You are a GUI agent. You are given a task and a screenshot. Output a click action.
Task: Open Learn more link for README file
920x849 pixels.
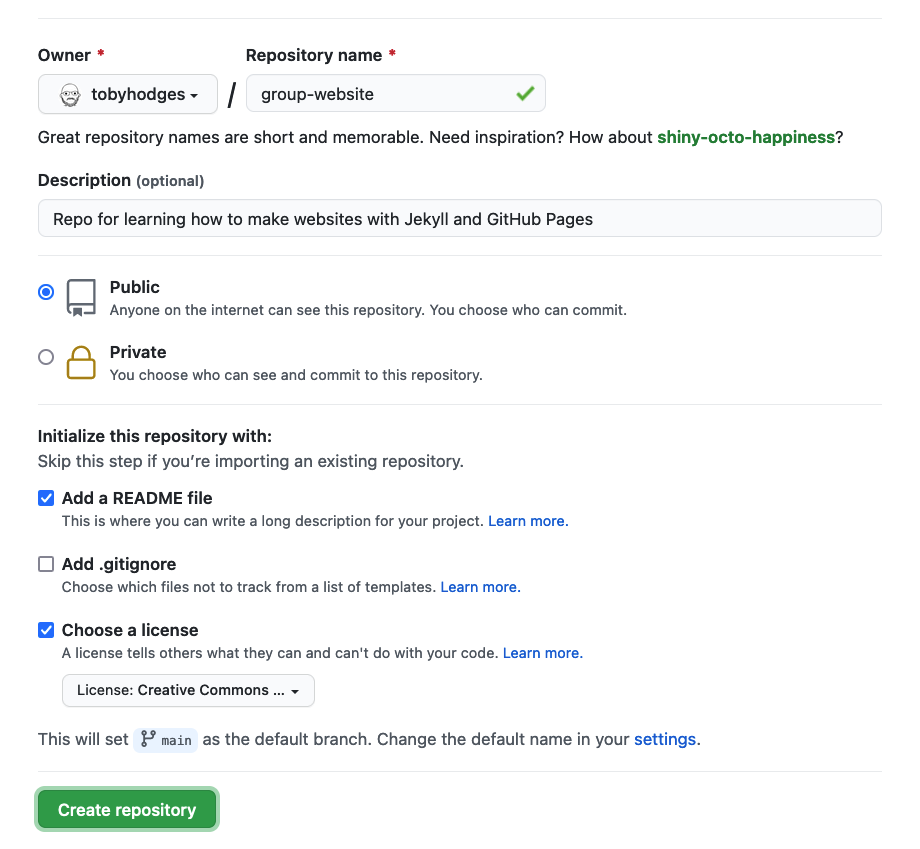(x=528, y=521)
